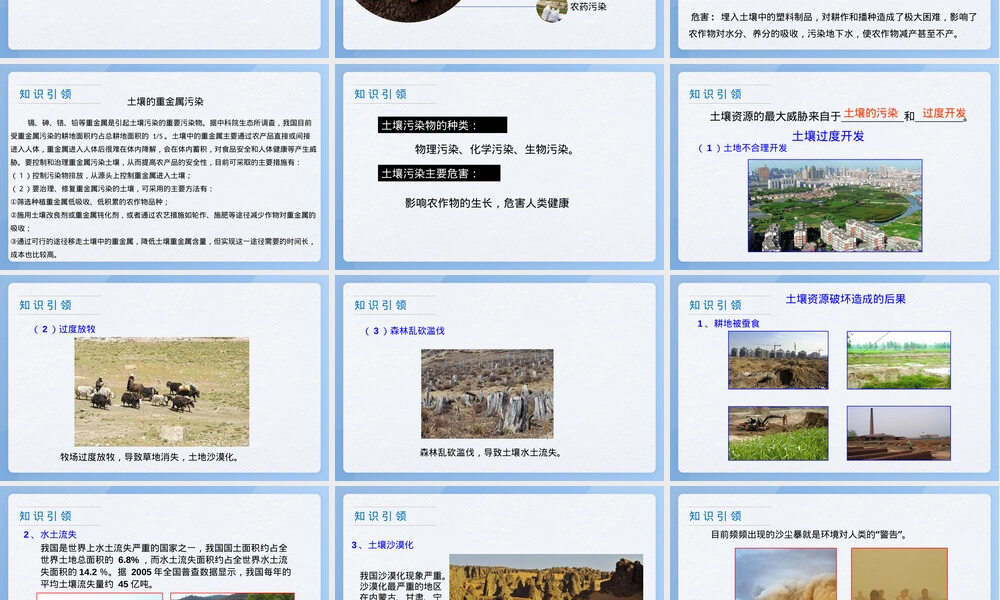
Task: Open the slide about 土壤过度开发
Action: pyautogui.click(x=834, y=166)
